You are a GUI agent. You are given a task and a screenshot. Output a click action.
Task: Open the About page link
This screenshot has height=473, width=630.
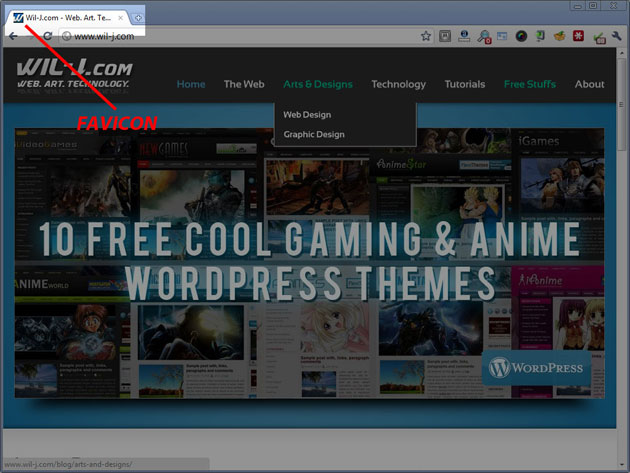pyautogui.click(x=589, y=84)
